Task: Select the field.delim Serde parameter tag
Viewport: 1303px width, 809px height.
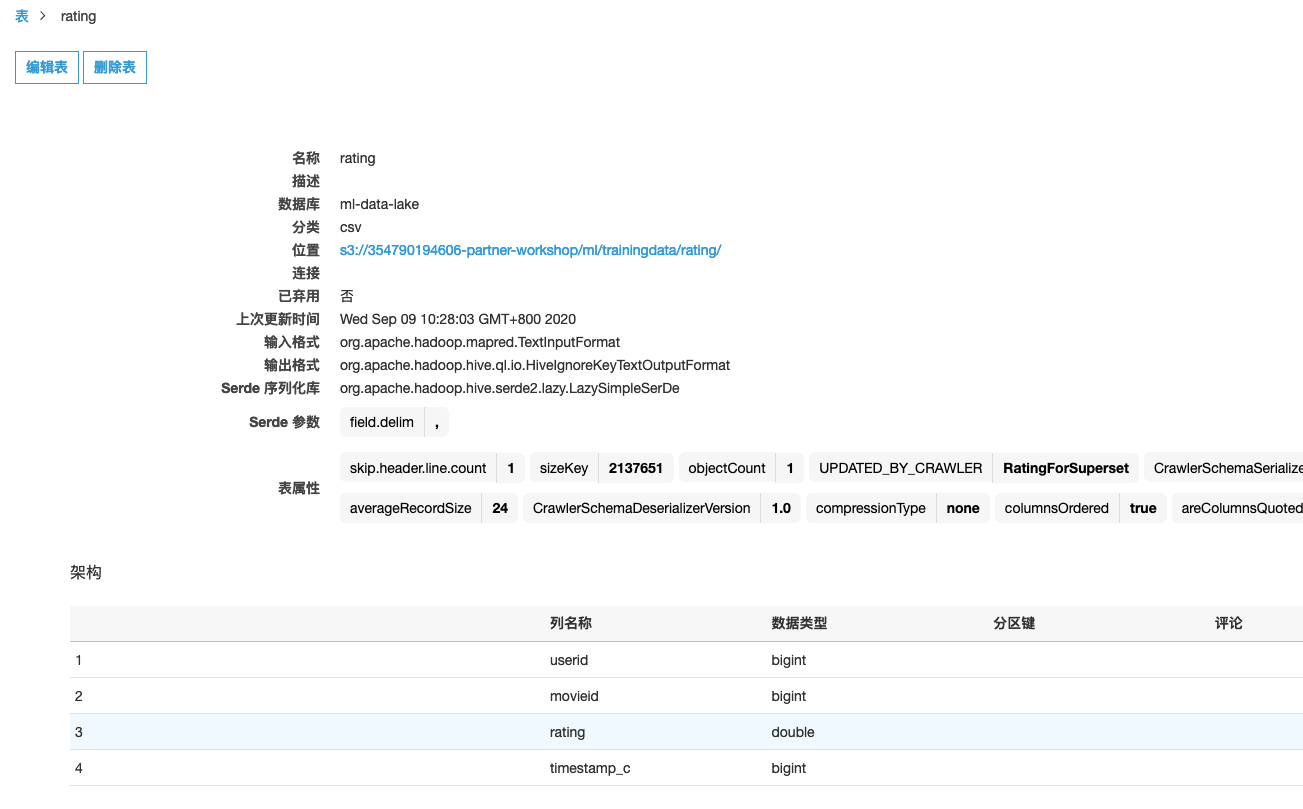Action: (x=394, y=422)
